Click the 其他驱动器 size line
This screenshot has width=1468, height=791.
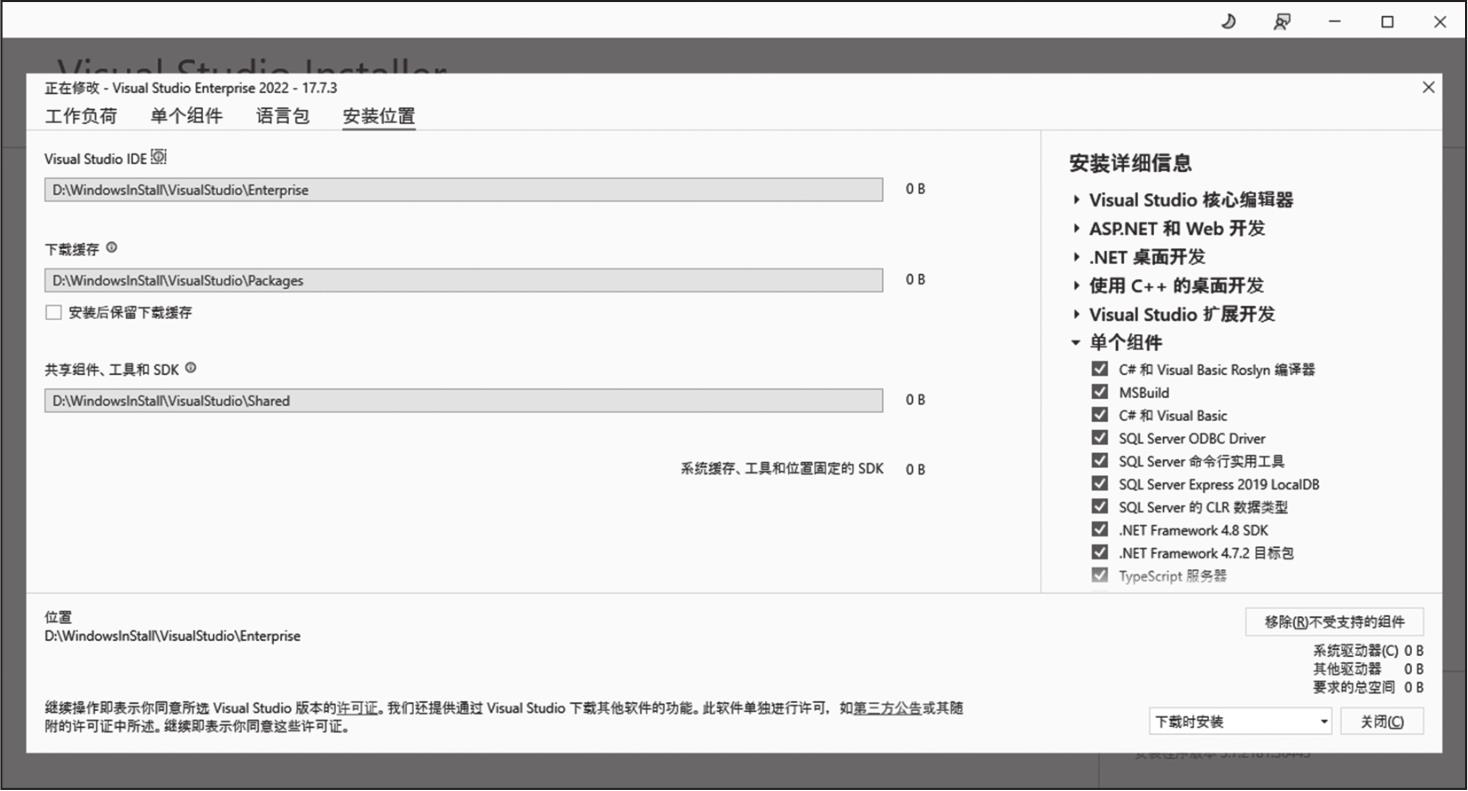pos(1368,668)
